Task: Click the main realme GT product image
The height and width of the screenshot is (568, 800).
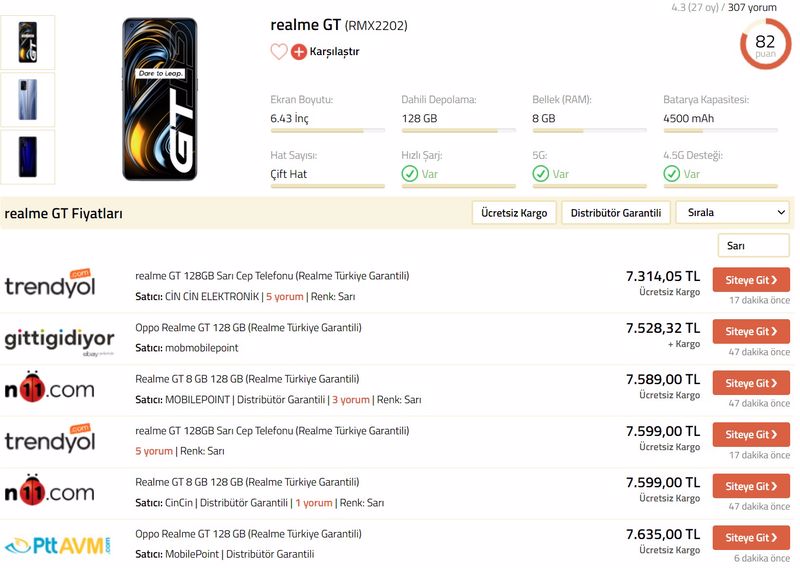Action: (160, 99)
